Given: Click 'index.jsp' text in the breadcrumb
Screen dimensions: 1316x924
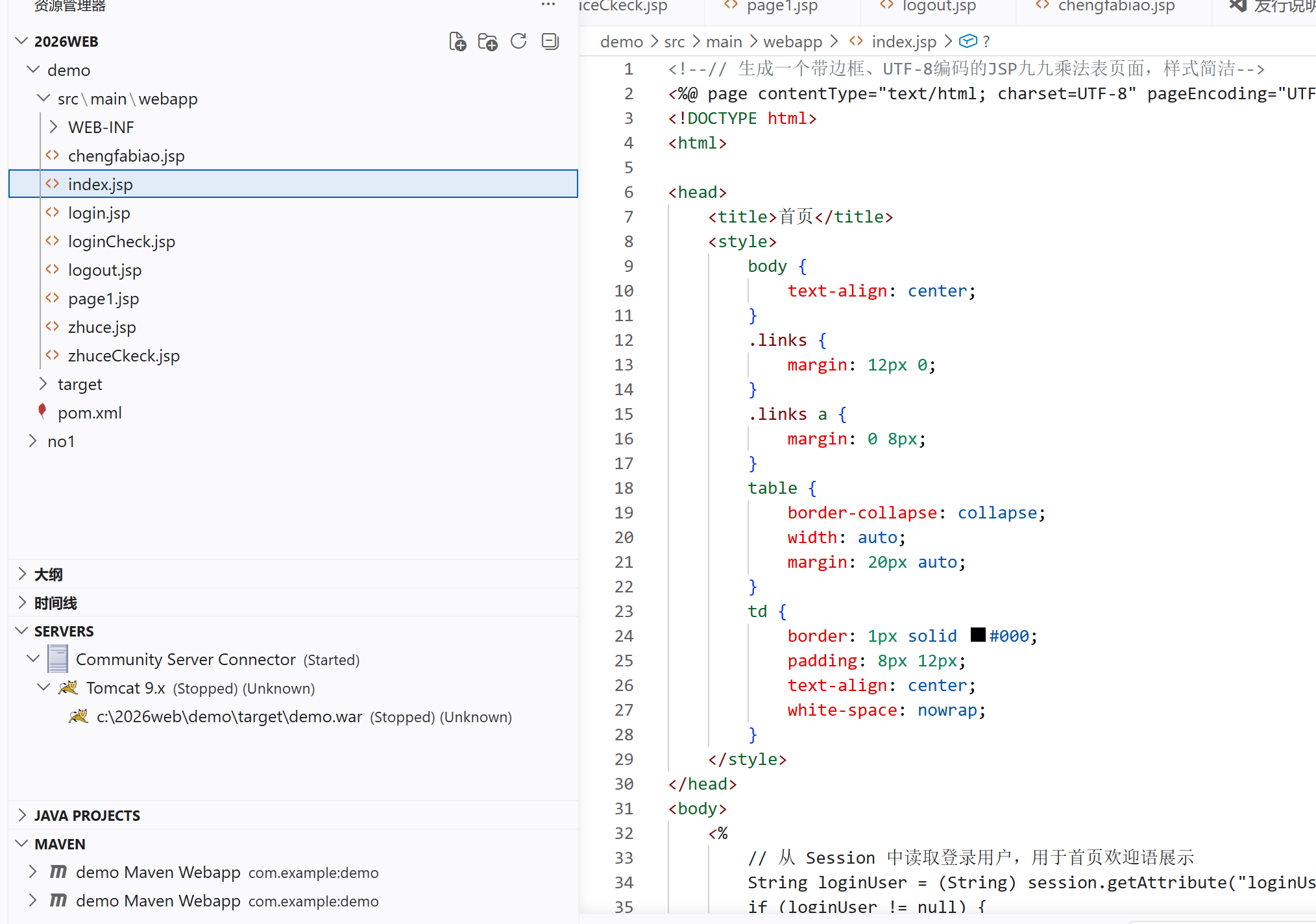Looking at the screenshot, I should tap(904, 42).
